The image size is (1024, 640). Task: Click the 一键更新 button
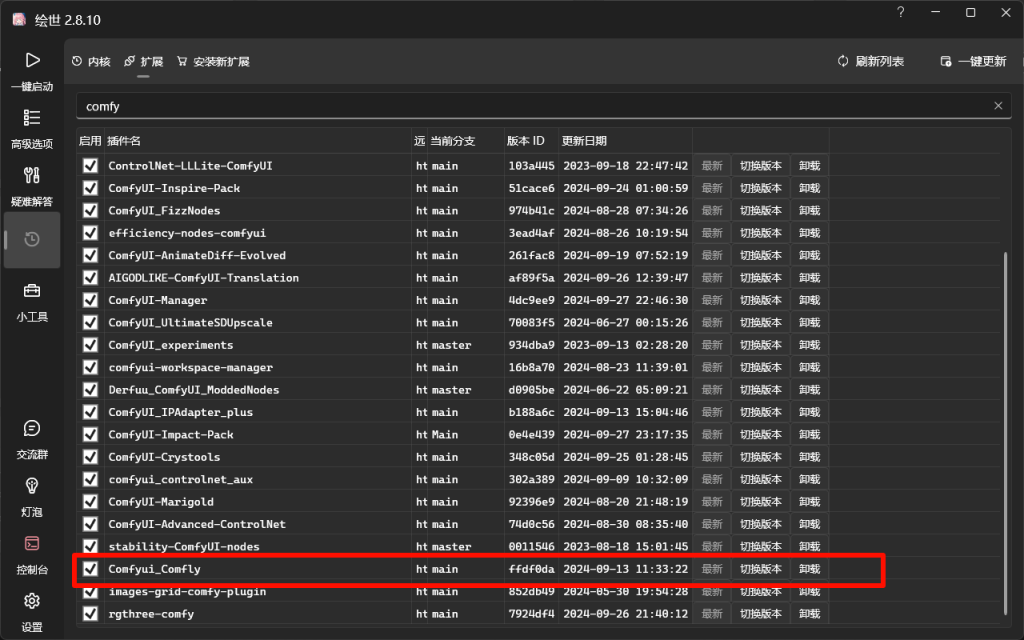(x=973, y=62)
